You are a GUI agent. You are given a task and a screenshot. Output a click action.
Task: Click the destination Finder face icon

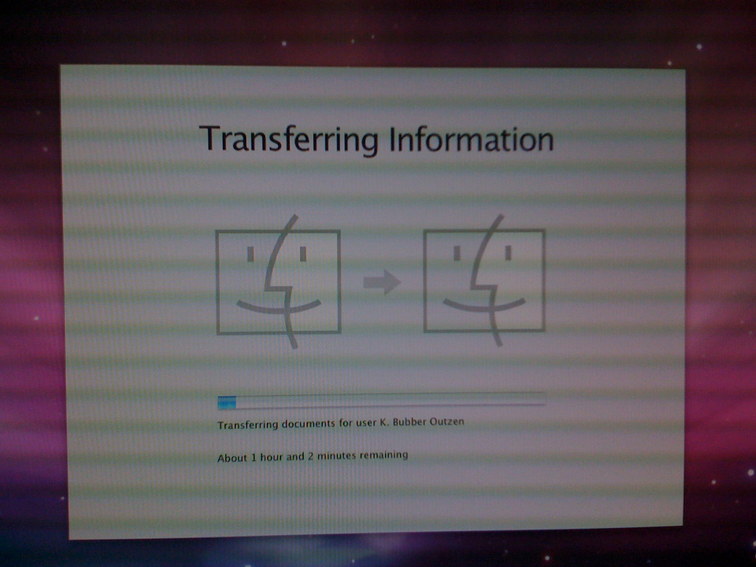[484, 281]
